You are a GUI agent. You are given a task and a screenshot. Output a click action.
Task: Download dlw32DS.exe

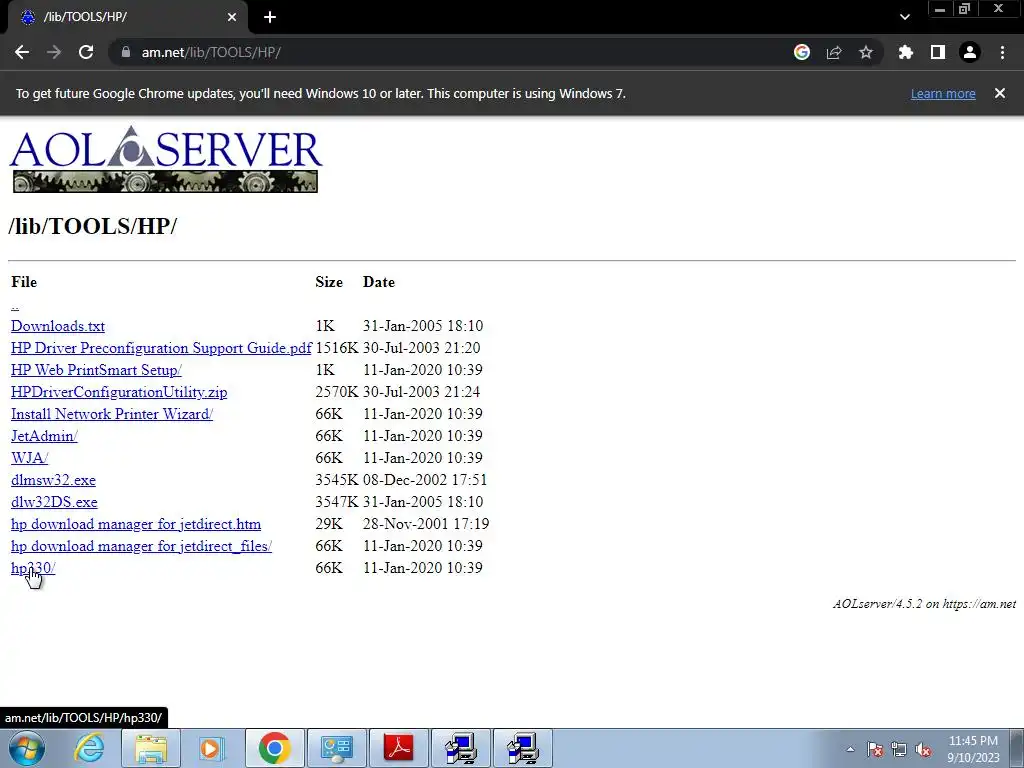(x=54, y=502)
